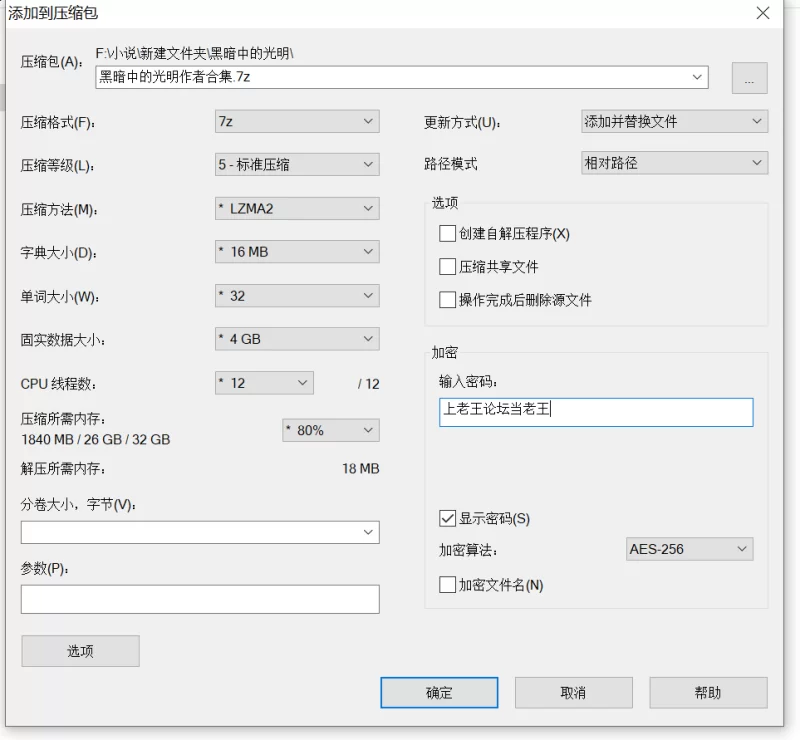The height and width of the screenshot is (740, 800).
Task: Expand the 更新方式 dropdown
Action: pos(674,122)
